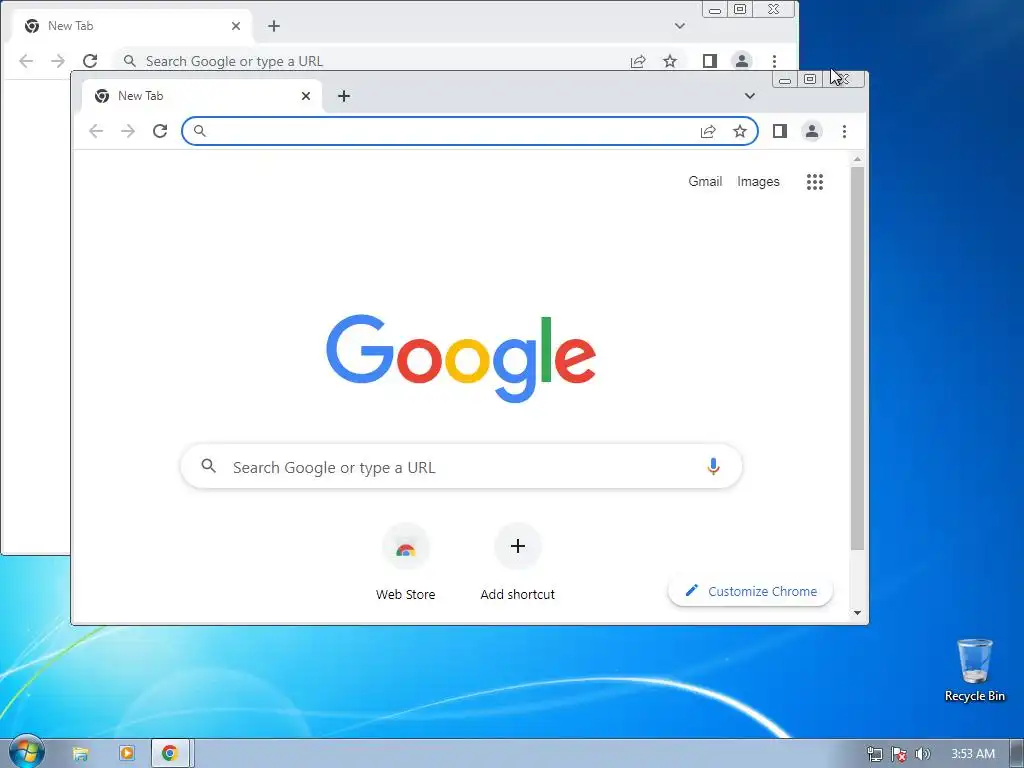1024x768 pixels.
Task: Click Reload icon in back Chrome window
Action: 90,61
